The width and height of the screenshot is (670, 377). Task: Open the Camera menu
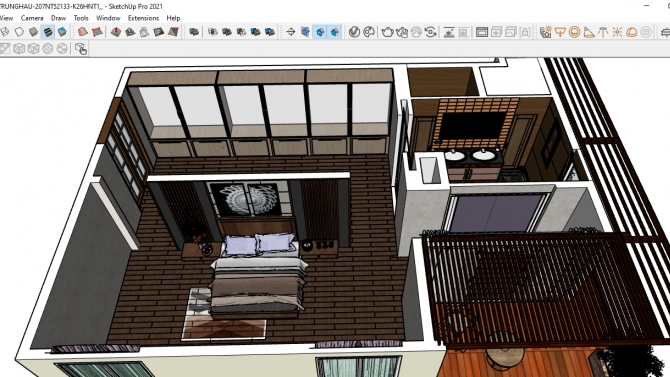pyautogui.click(x=32, y=18)
